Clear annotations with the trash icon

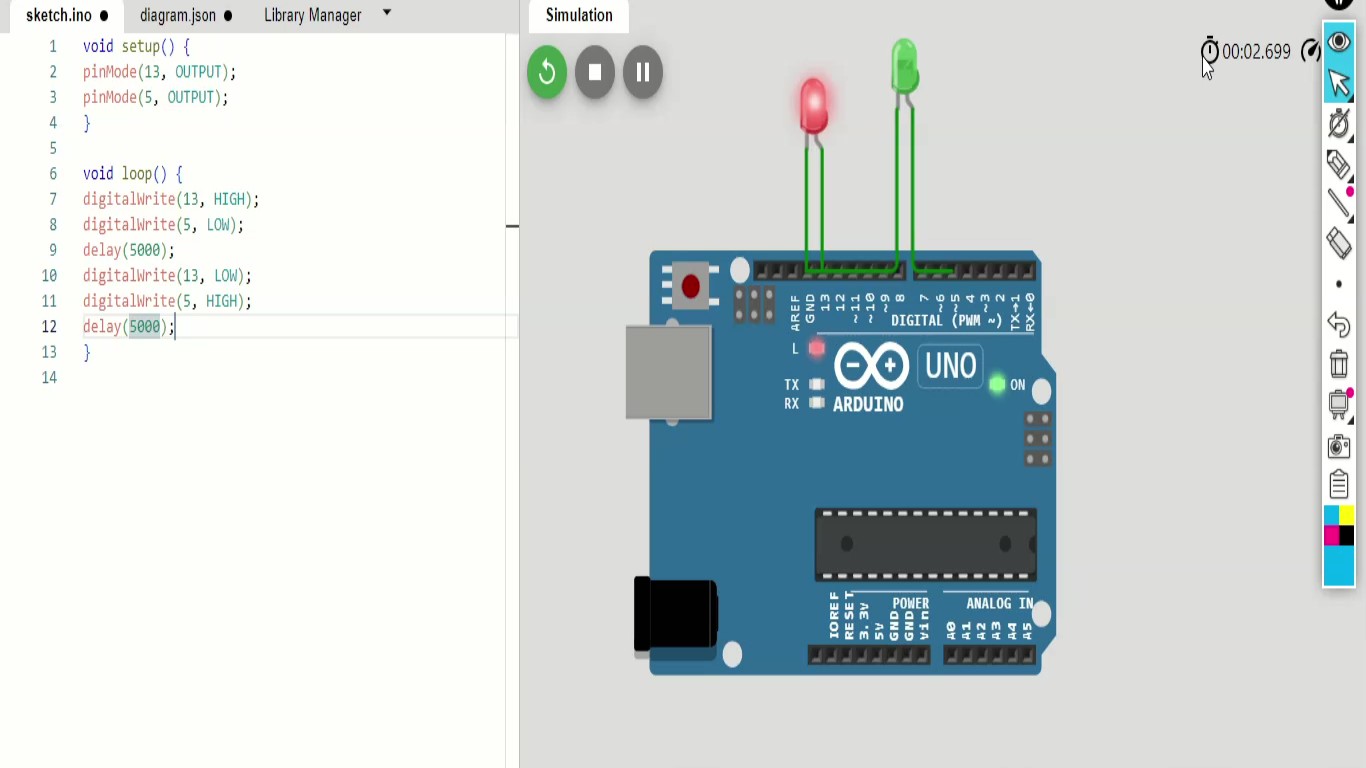[x=1339, y=364]
